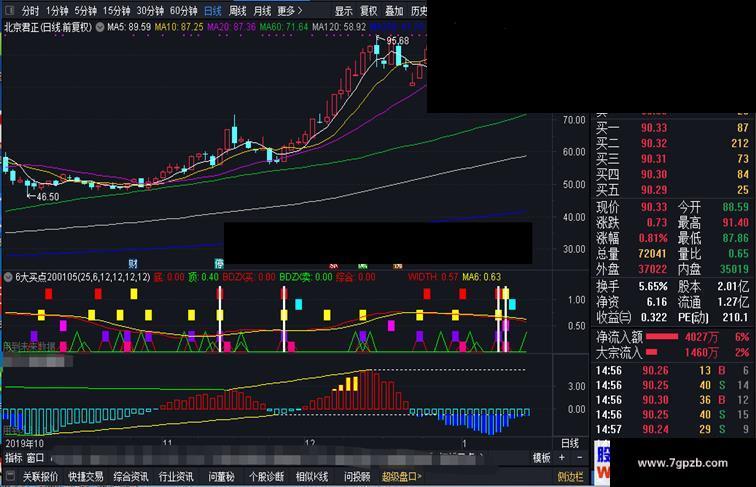The image size is (756, 487).
Task: Click the 买三 price 90.31
Action: pos(654,159)
